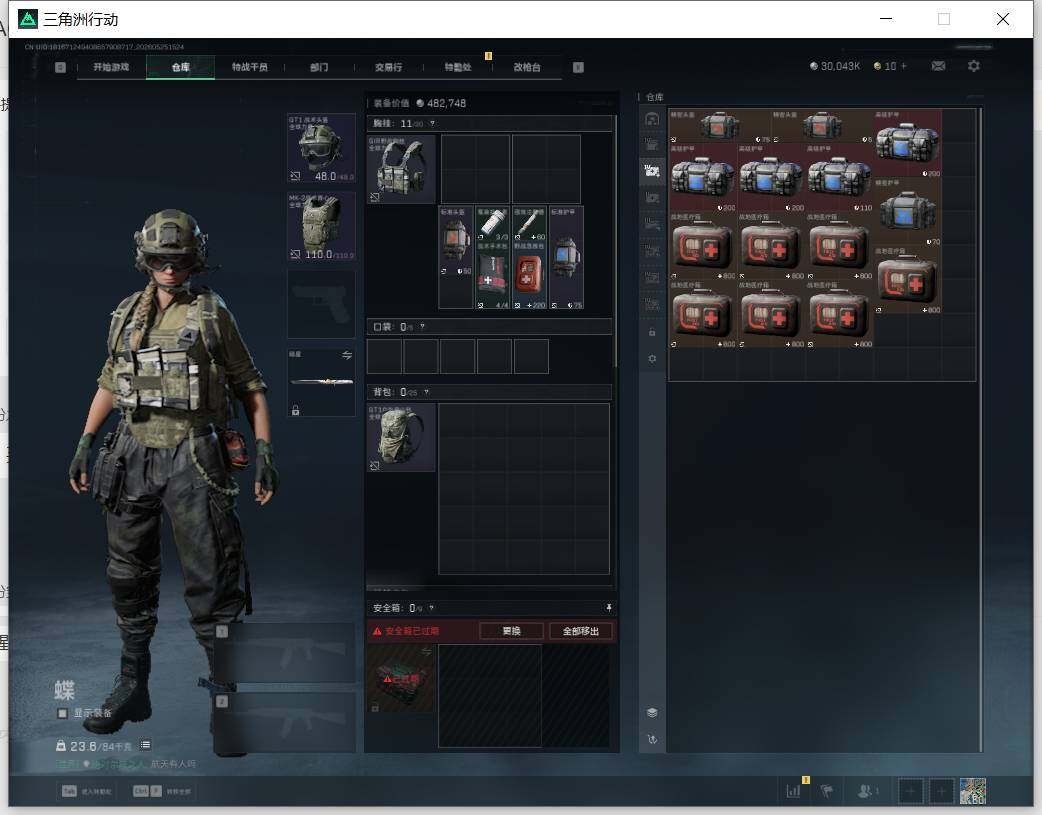1042x815 pixels.
Task: Select the equipped backpack item
Action: (x=401, y=437)
